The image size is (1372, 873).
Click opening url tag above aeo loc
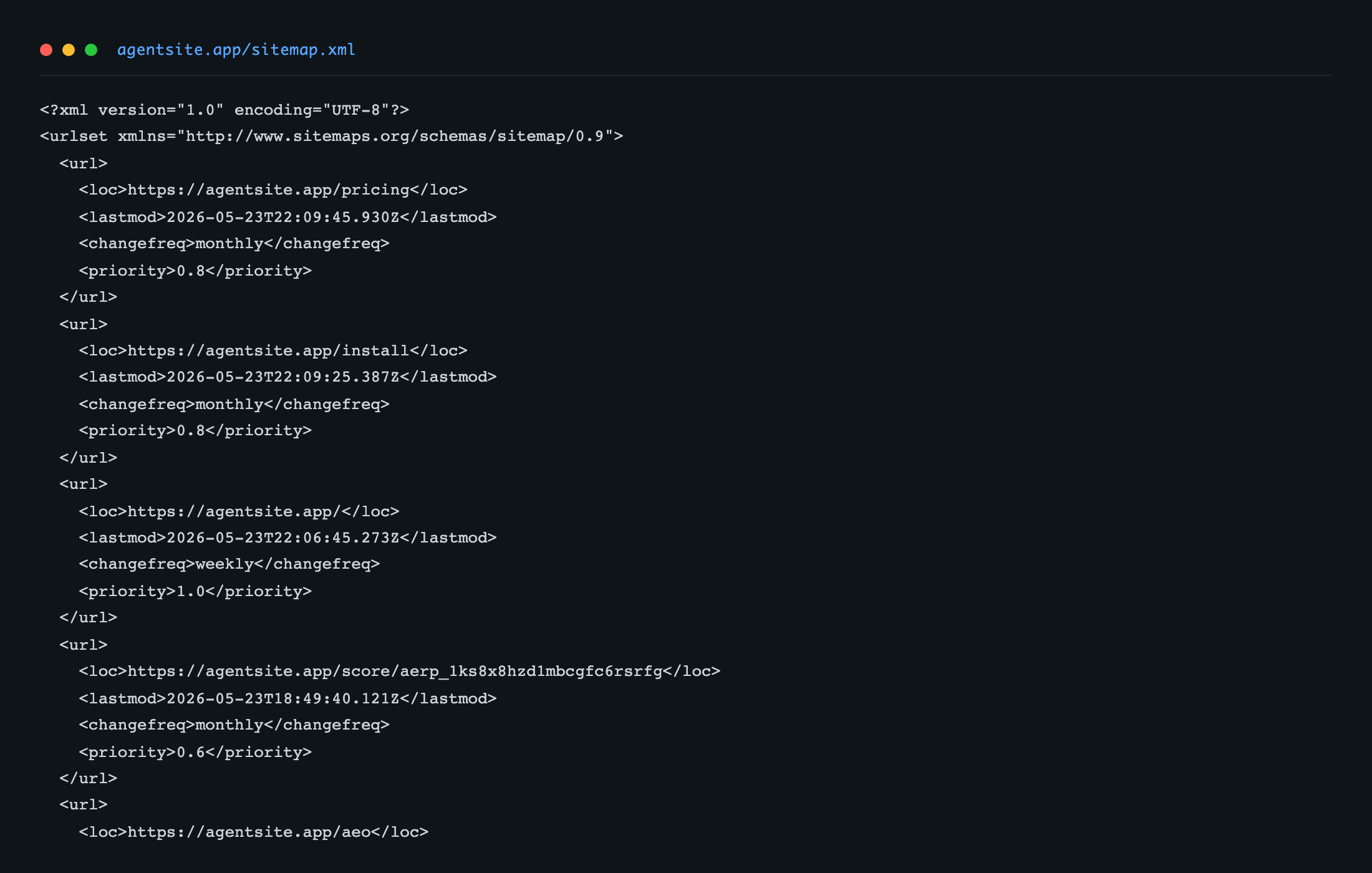pyautogui.click(x=84, y=804)
